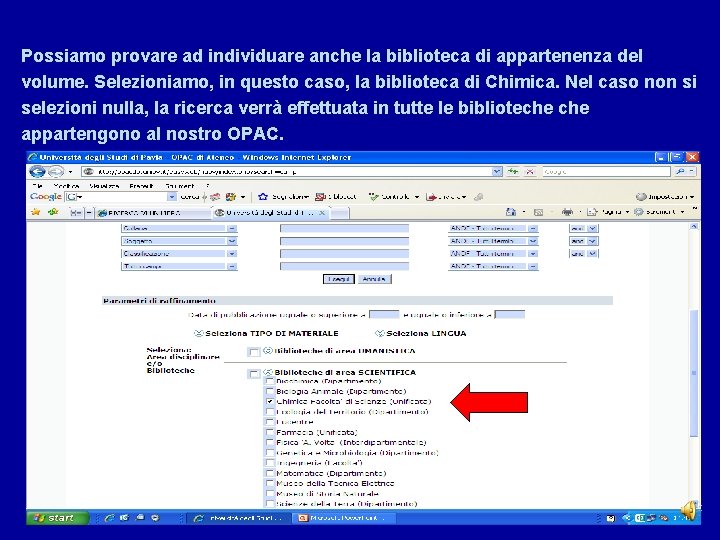The width and height of the screenshot is (720, 540).
Task: Tick the Scienze della Terra checkbox
Action: tap(270, 504)
